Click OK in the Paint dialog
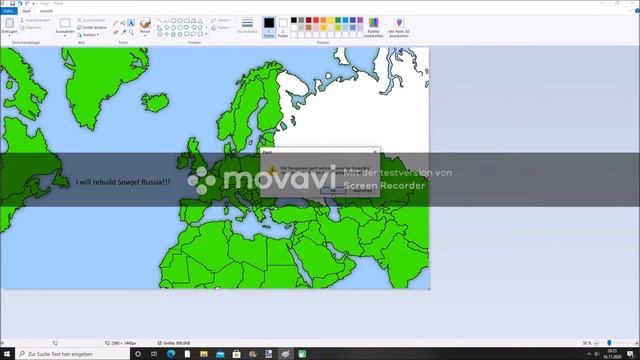Screen dimensions: 640x360 pos(333,191)
